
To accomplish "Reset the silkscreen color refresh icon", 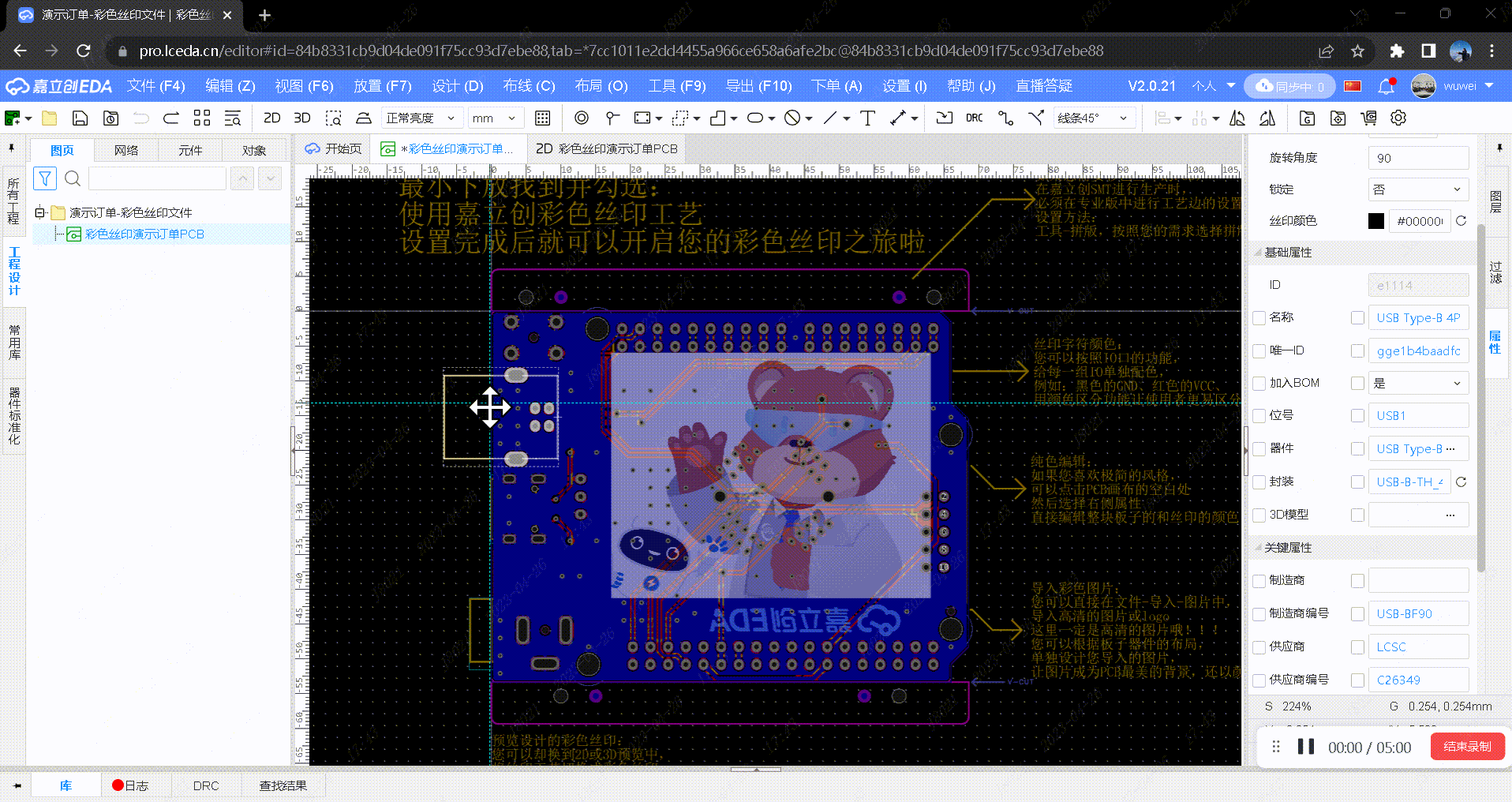I will click(1461, 221).
